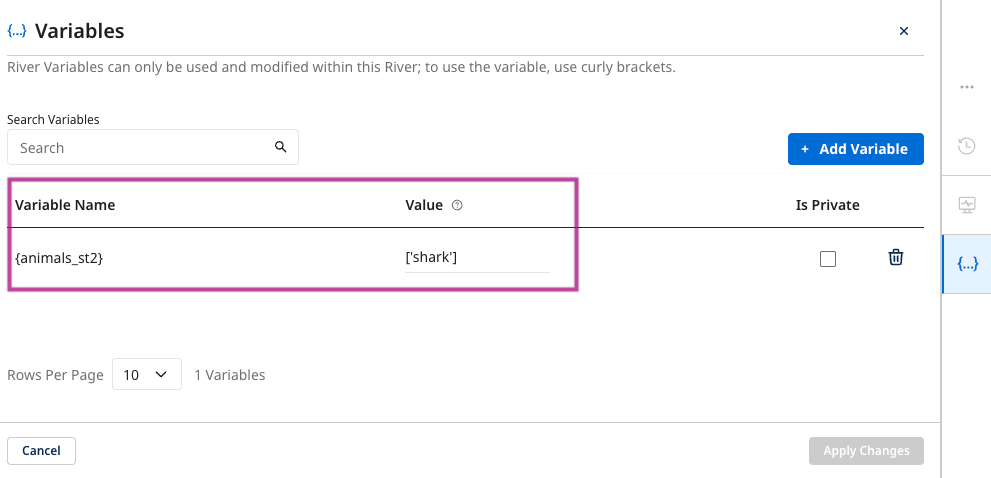Open the activity monitor sidebar icon
This screenshot has width=991, height=478.
pyautogui.click(x=966, y=205)
